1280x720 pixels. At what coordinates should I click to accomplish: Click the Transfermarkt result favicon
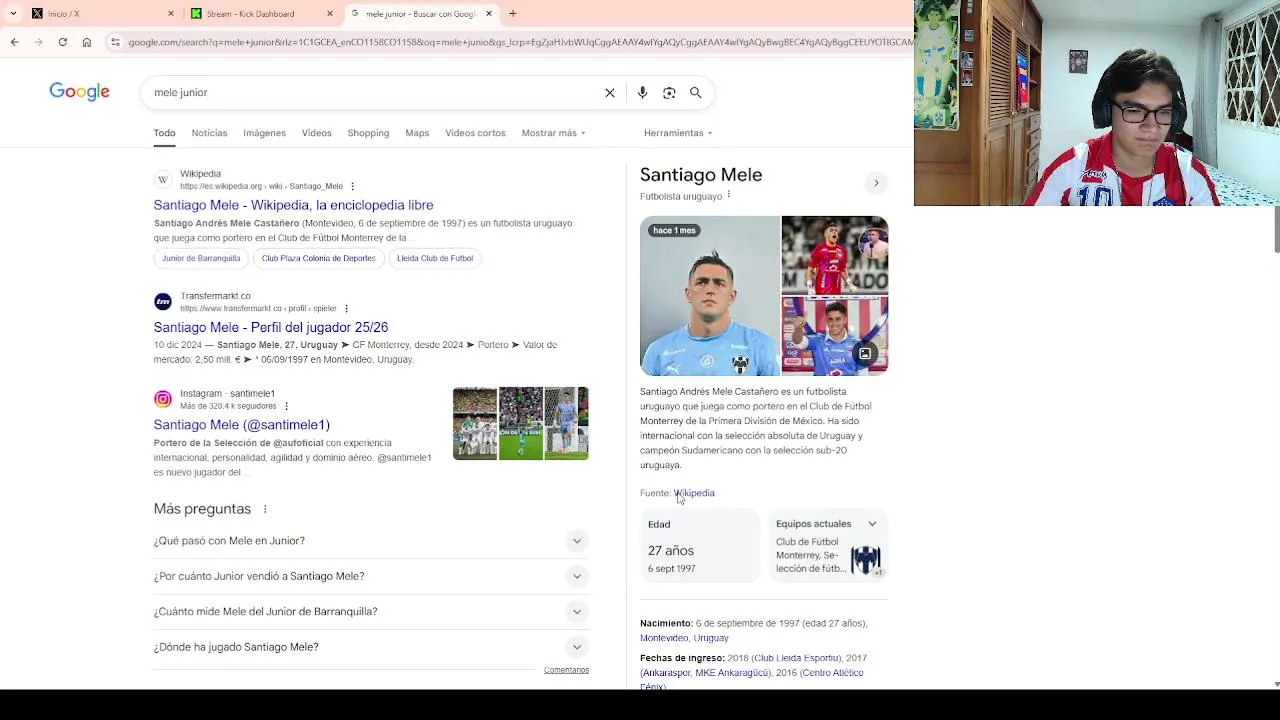coord(163,302)
